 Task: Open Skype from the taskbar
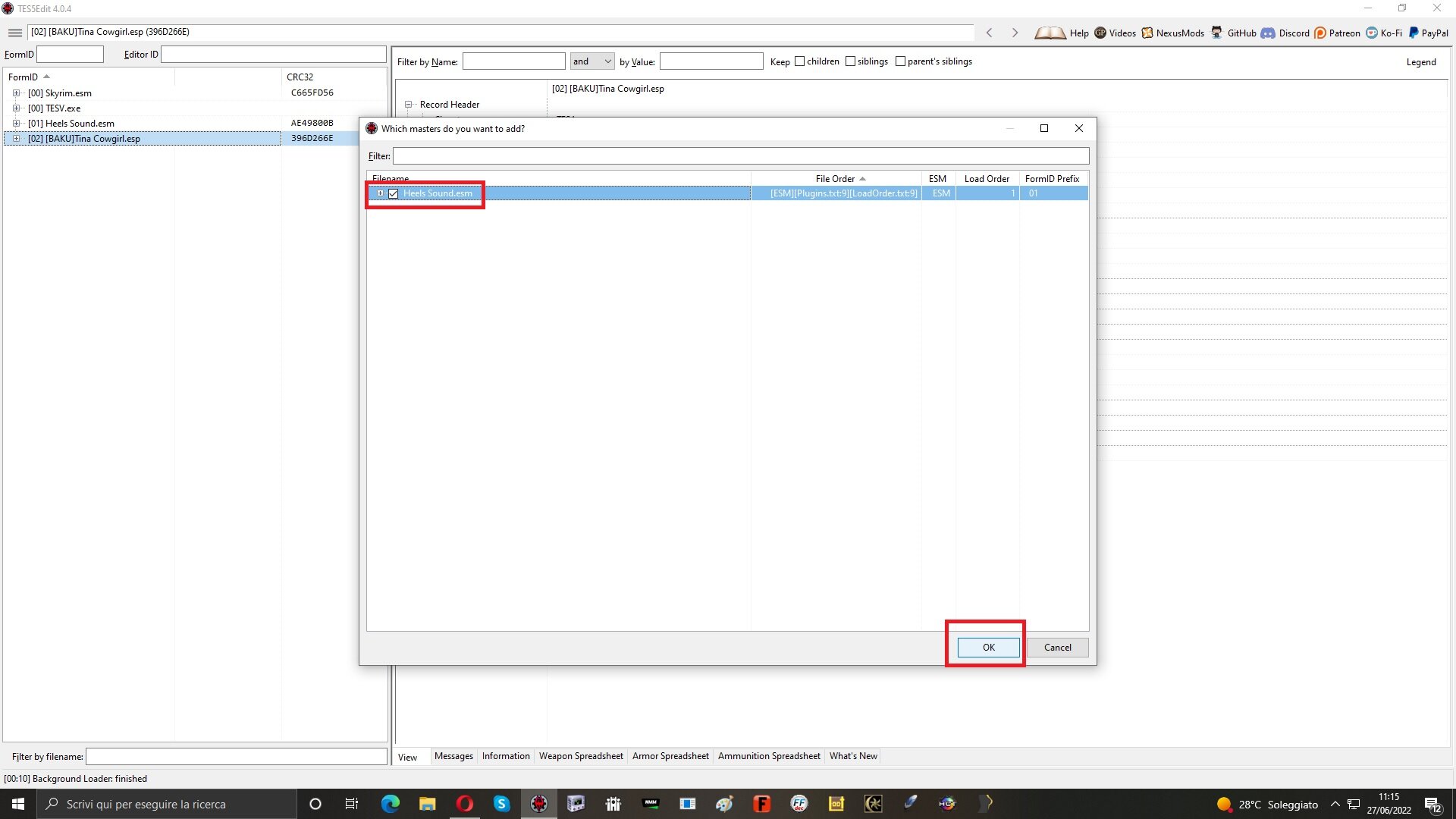pos(501,804)
